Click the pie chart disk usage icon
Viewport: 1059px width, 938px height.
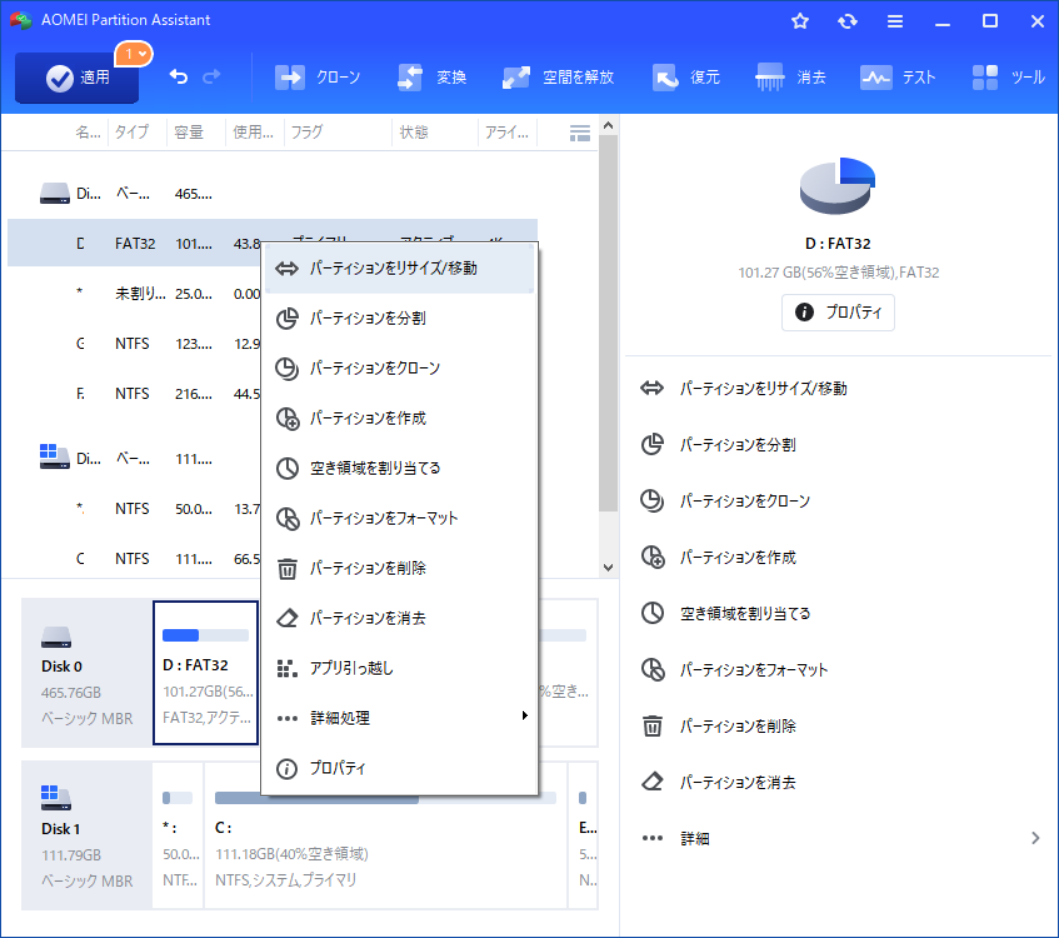point(837,185)
